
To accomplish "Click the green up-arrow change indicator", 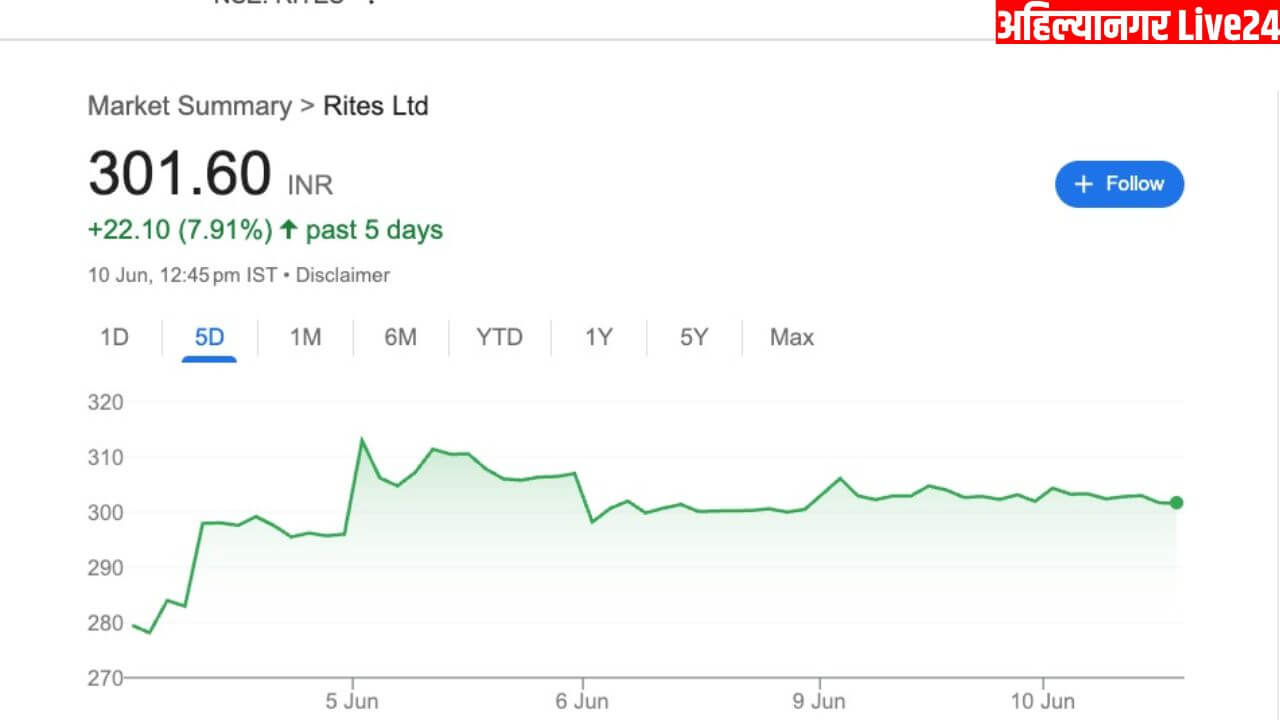I will 288,230.
